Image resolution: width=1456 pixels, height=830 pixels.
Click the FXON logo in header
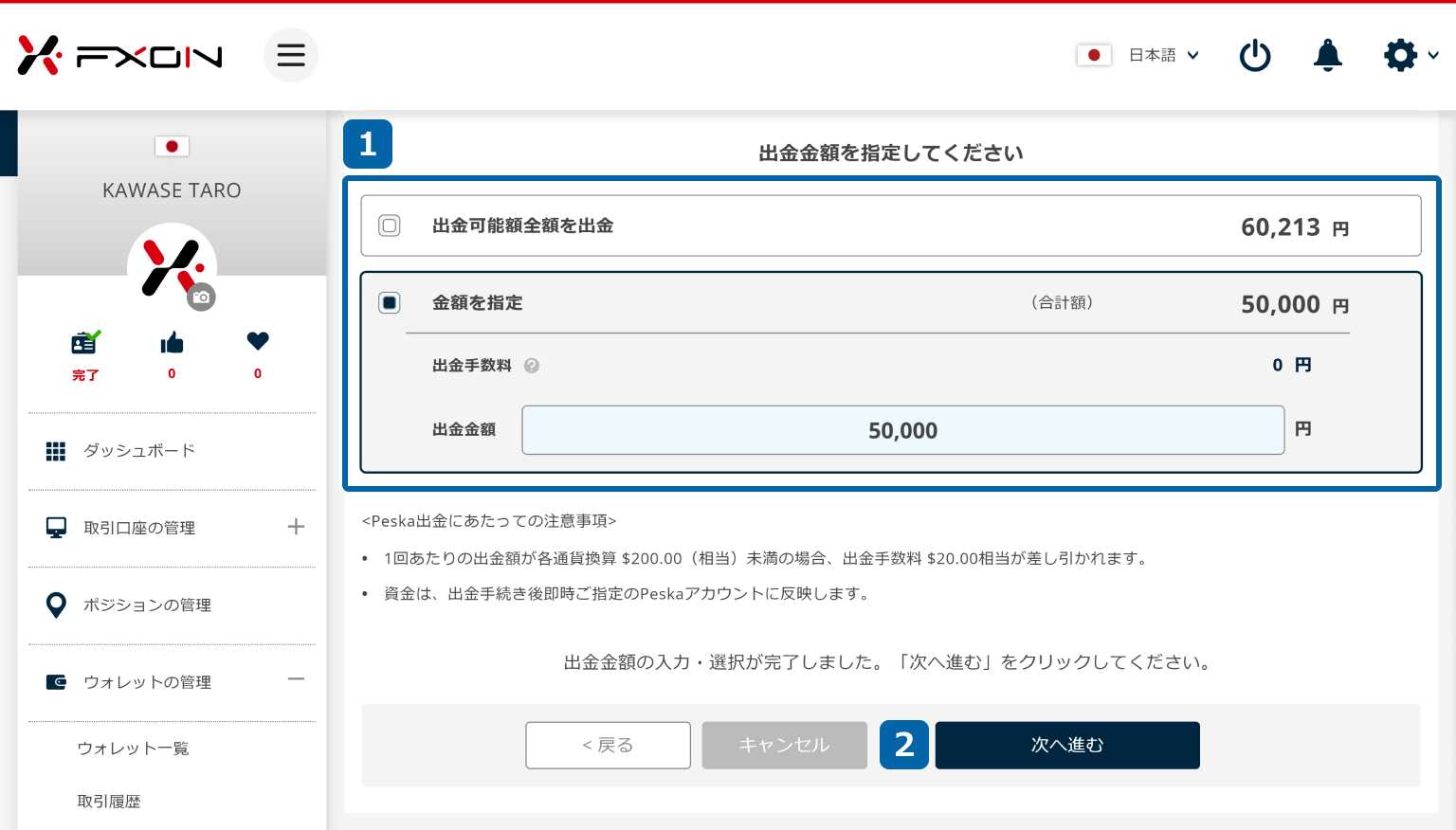tap(119, 56)
